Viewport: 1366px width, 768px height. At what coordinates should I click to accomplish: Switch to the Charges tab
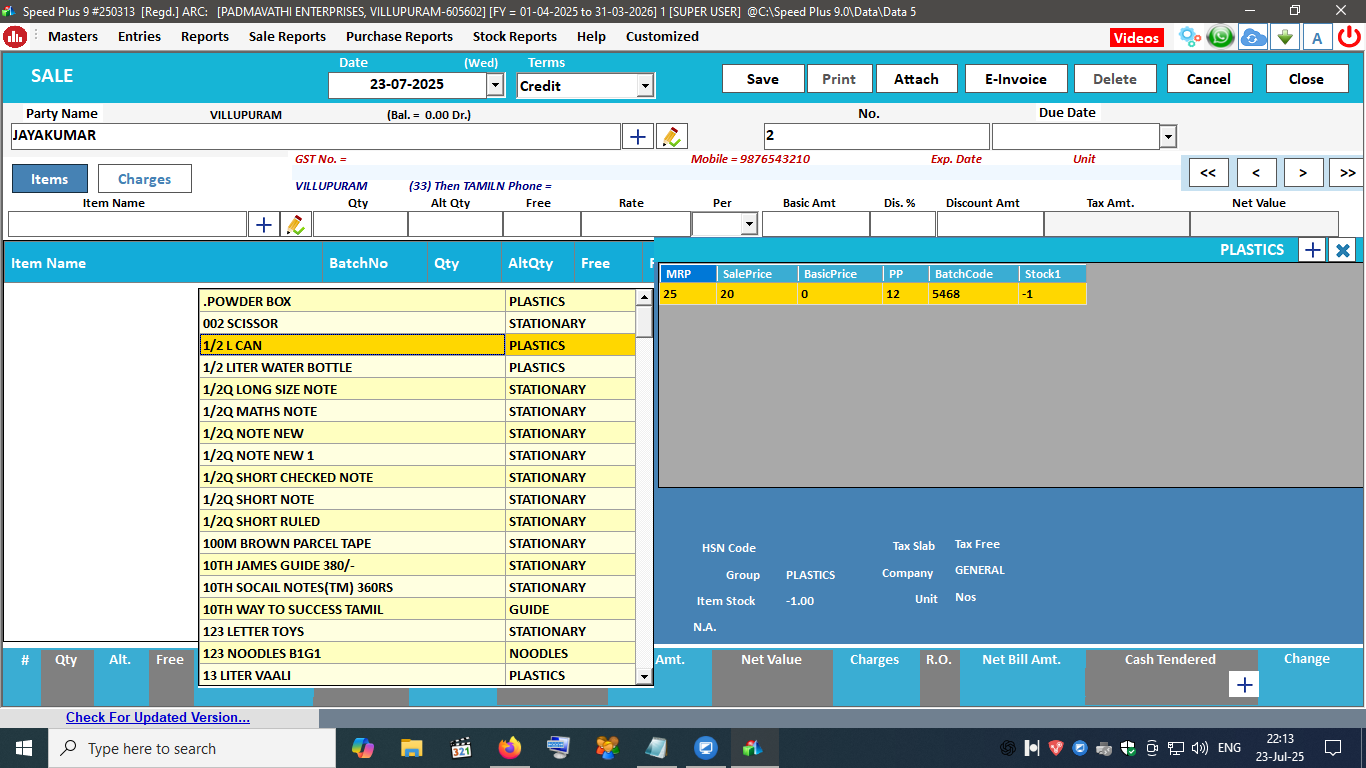pyautogui.click(x=144, y=179)
